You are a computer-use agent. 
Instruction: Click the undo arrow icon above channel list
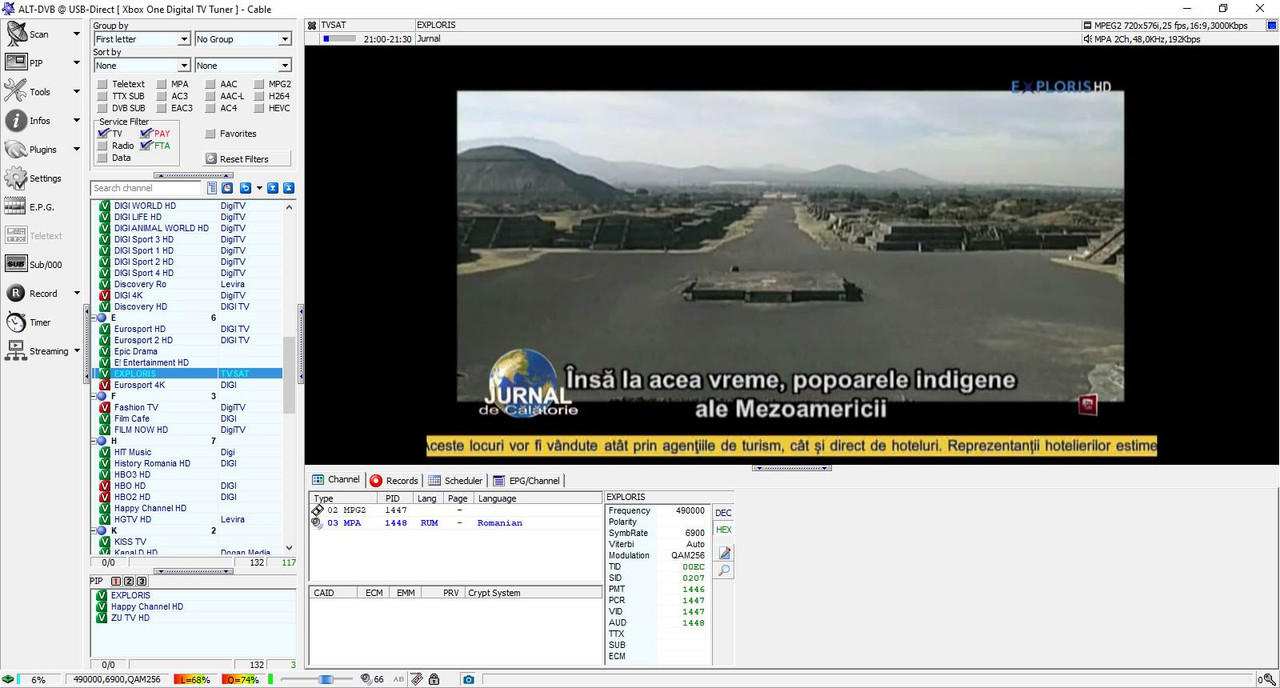[x=245, y=188]
